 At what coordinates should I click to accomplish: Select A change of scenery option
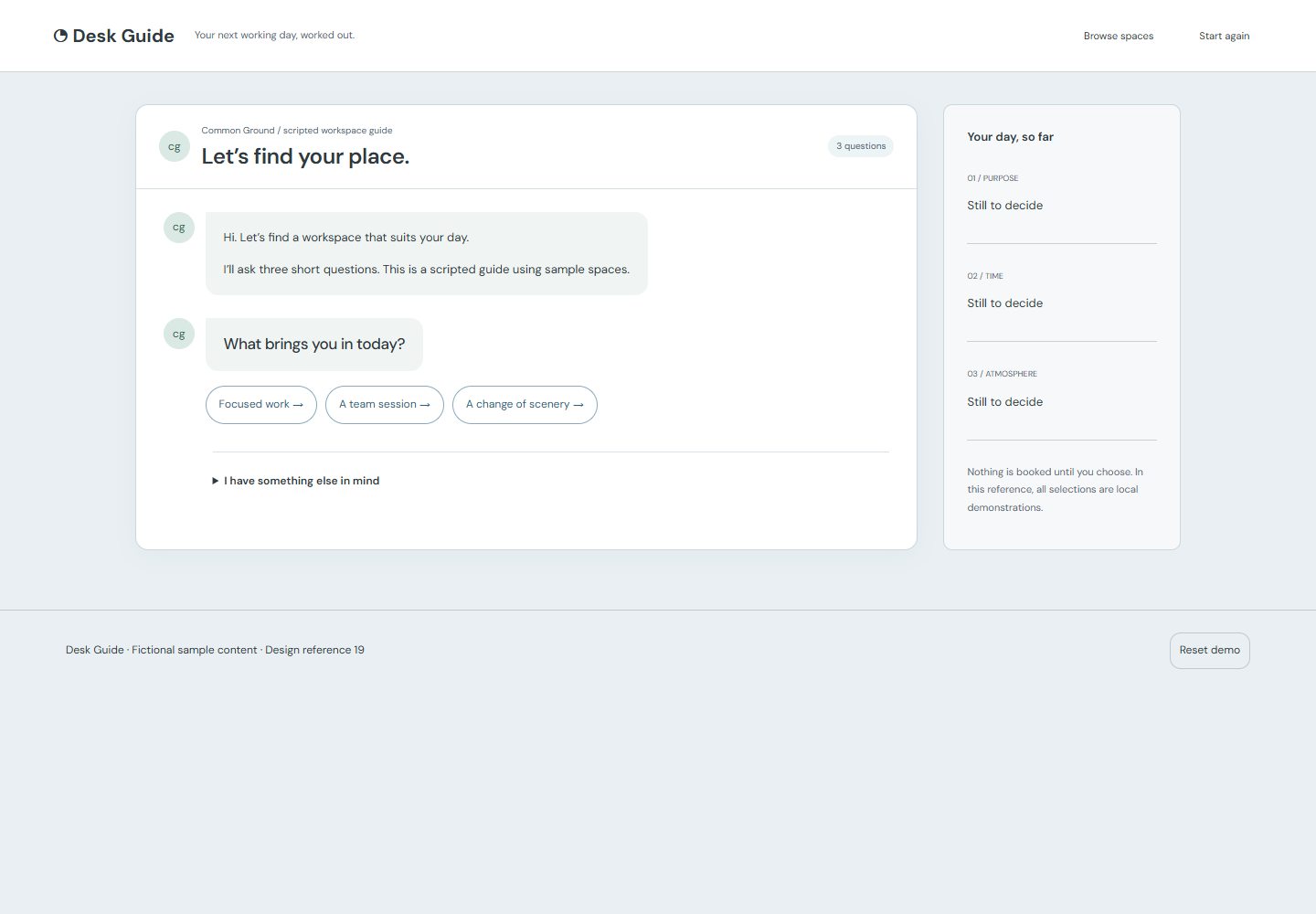(525, 405)
